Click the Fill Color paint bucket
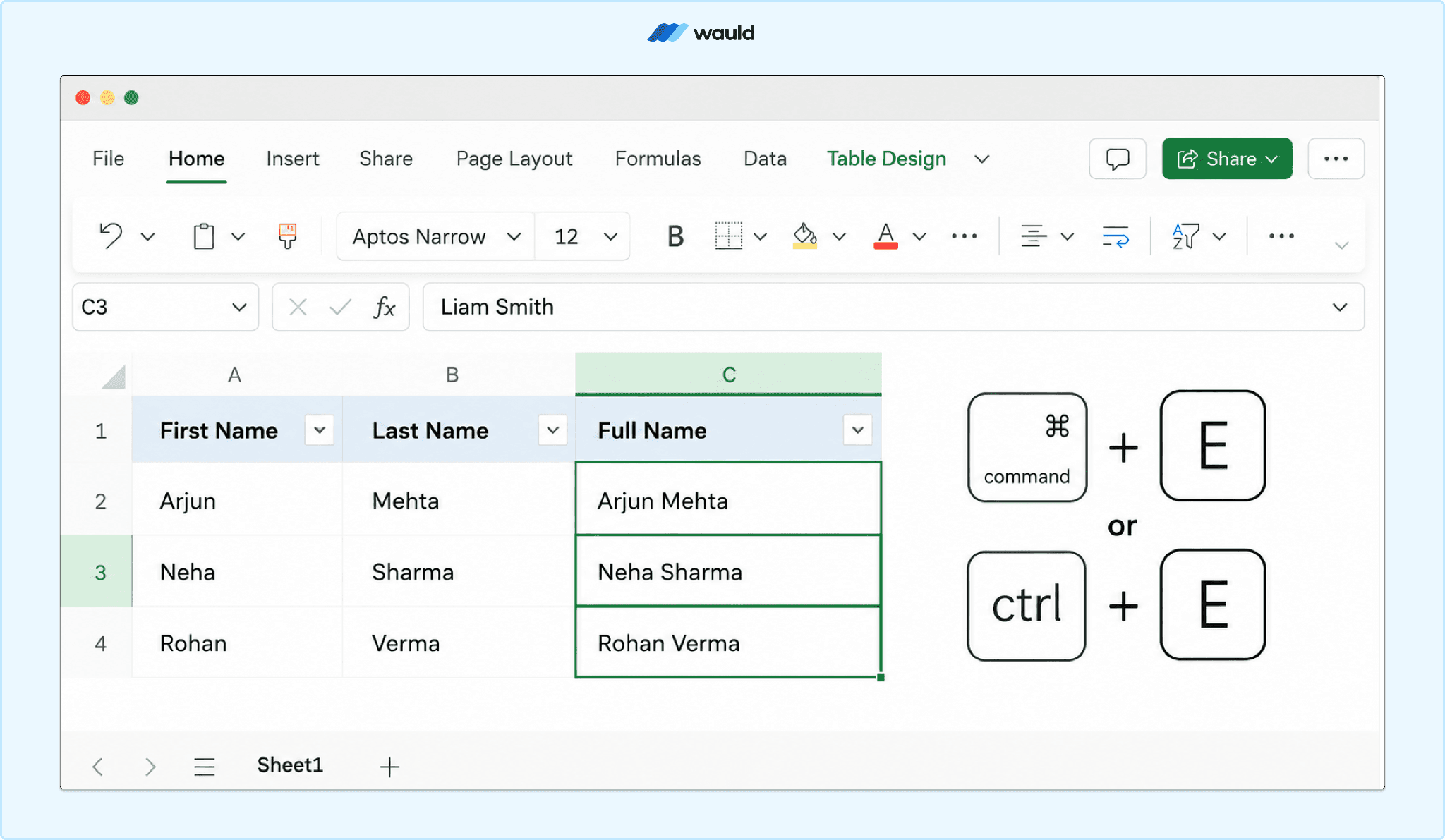Image resolution: width=1445 pixels, height=840 pixels. click(805, 236)
